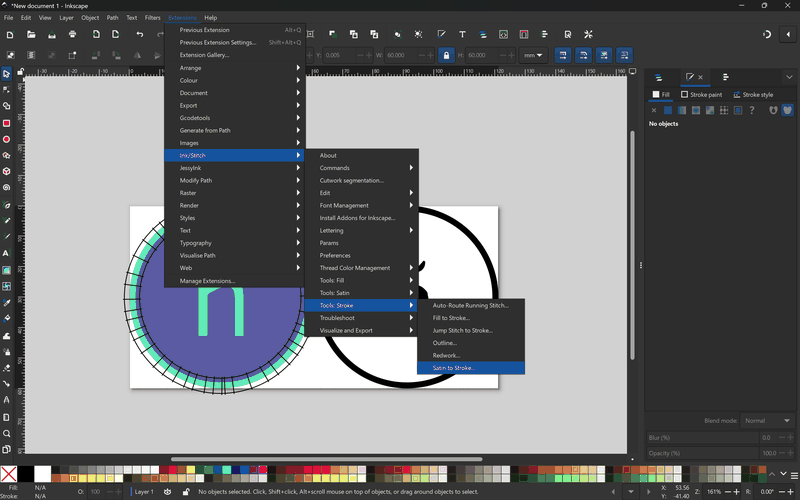Viewport: 800px width, 500px height.
Task: Expand the Visualize and Export submenu
Action: point(362,330)
